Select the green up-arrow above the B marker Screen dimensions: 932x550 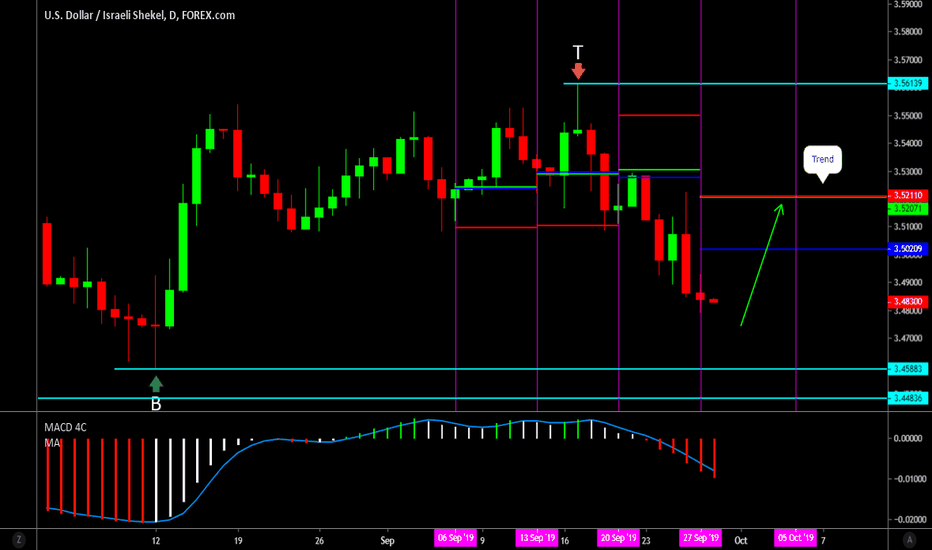(x=156, y=384)
